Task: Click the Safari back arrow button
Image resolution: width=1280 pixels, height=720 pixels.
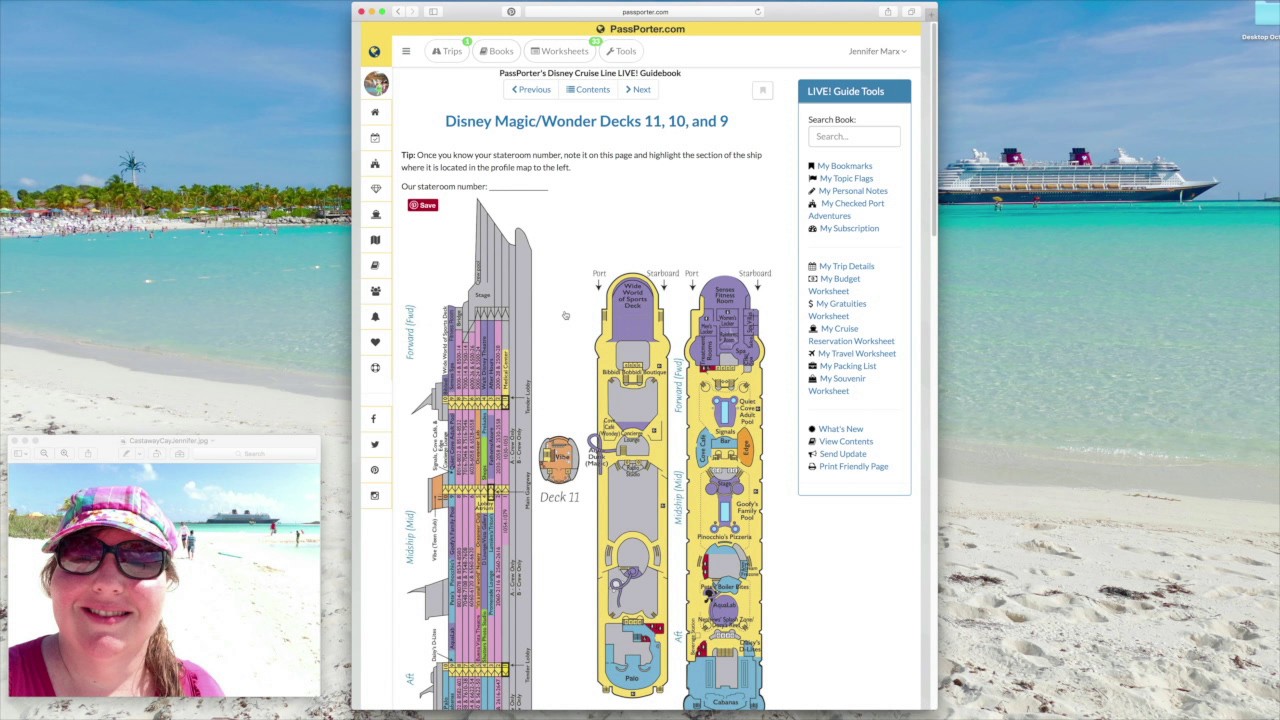Action: click(398, 12)
